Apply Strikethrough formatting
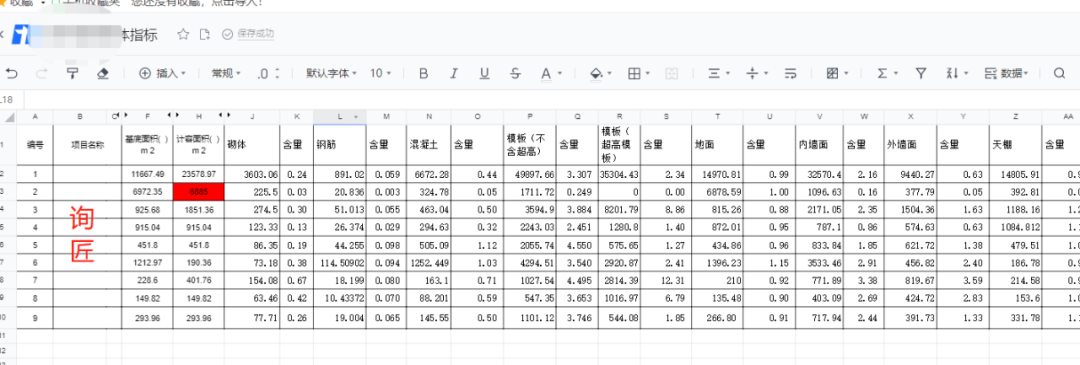 [515, 73]
